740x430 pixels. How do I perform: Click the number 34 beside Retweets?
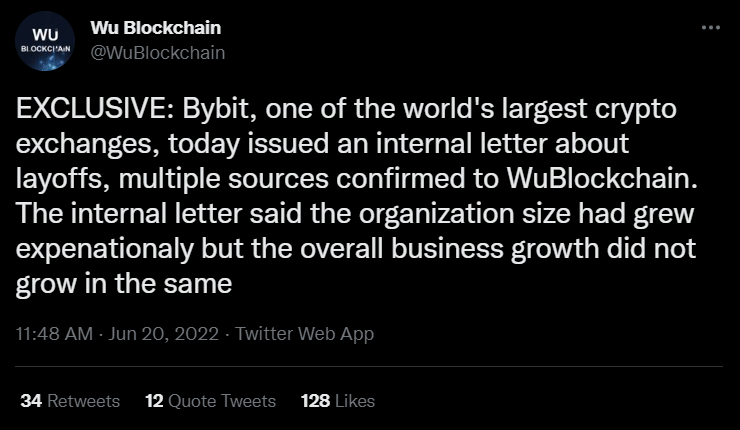coord(31,401)
